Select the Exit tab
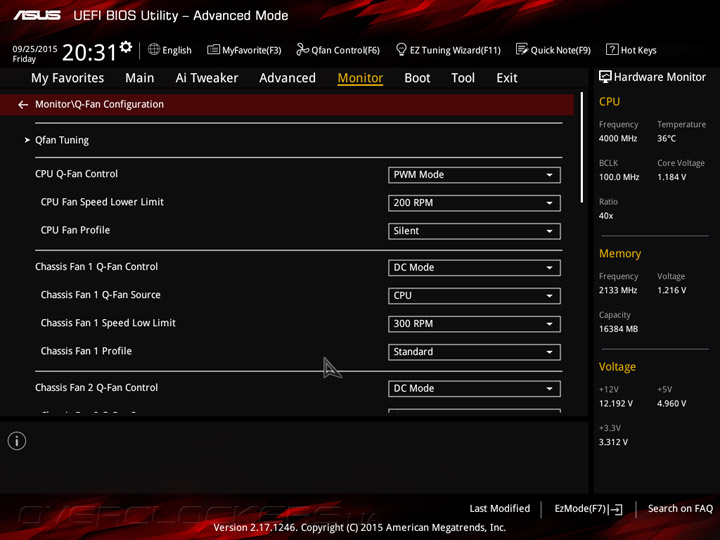Screen dimensions: 720x540 click(x=506, y=78)
